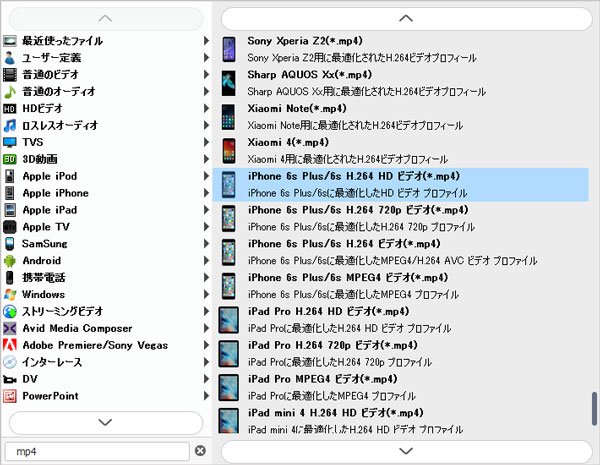Click the Apple iPhone device icon
The width and height of the screenshot is (600, 465).
(10, 193)
